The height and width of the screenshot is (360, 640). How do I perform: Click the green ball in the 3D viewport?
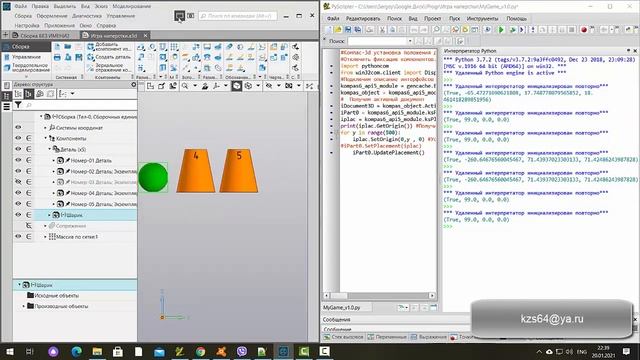[x=153, y=177]
